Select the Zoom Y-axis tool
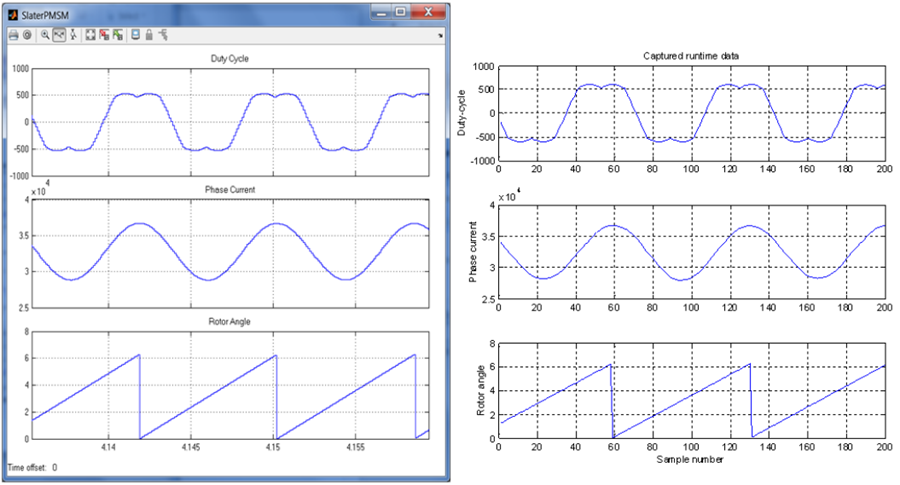 pyautogui.click(x=73, y=35)
